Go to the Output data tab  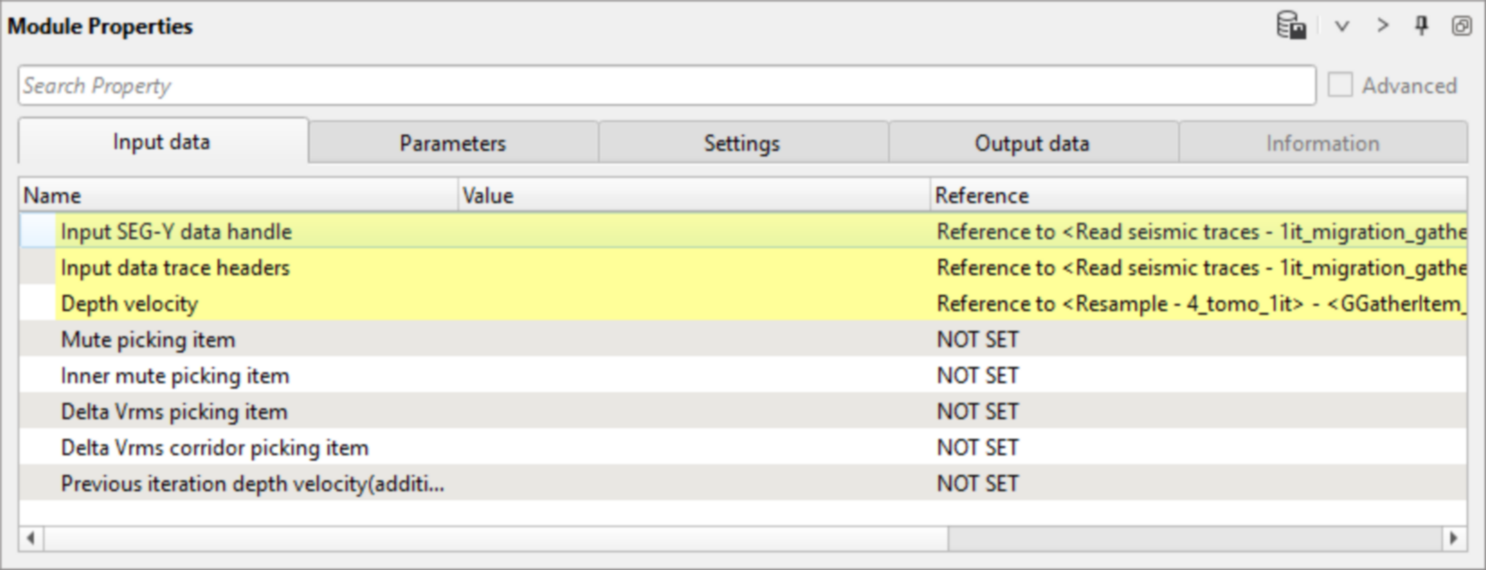click(x=1032, y=143)
